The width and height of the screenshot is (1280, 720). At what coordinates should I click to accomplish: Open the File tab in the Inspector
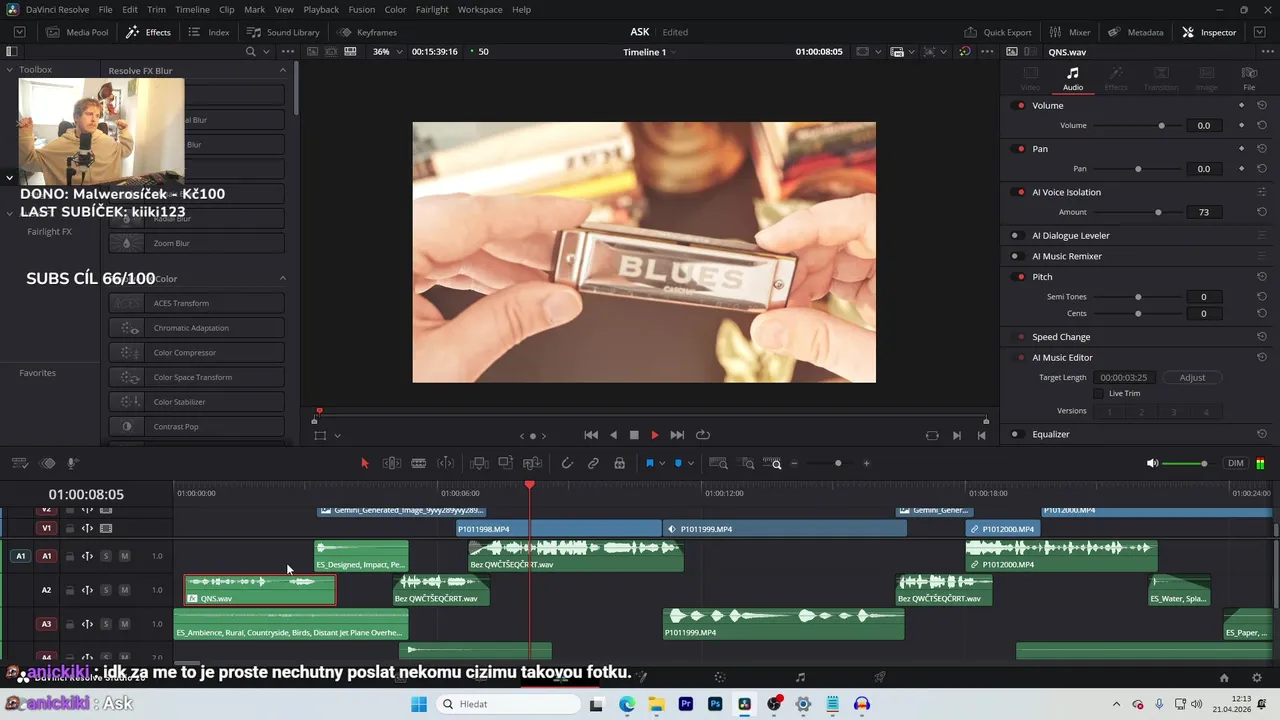(x=1249, y=78)
